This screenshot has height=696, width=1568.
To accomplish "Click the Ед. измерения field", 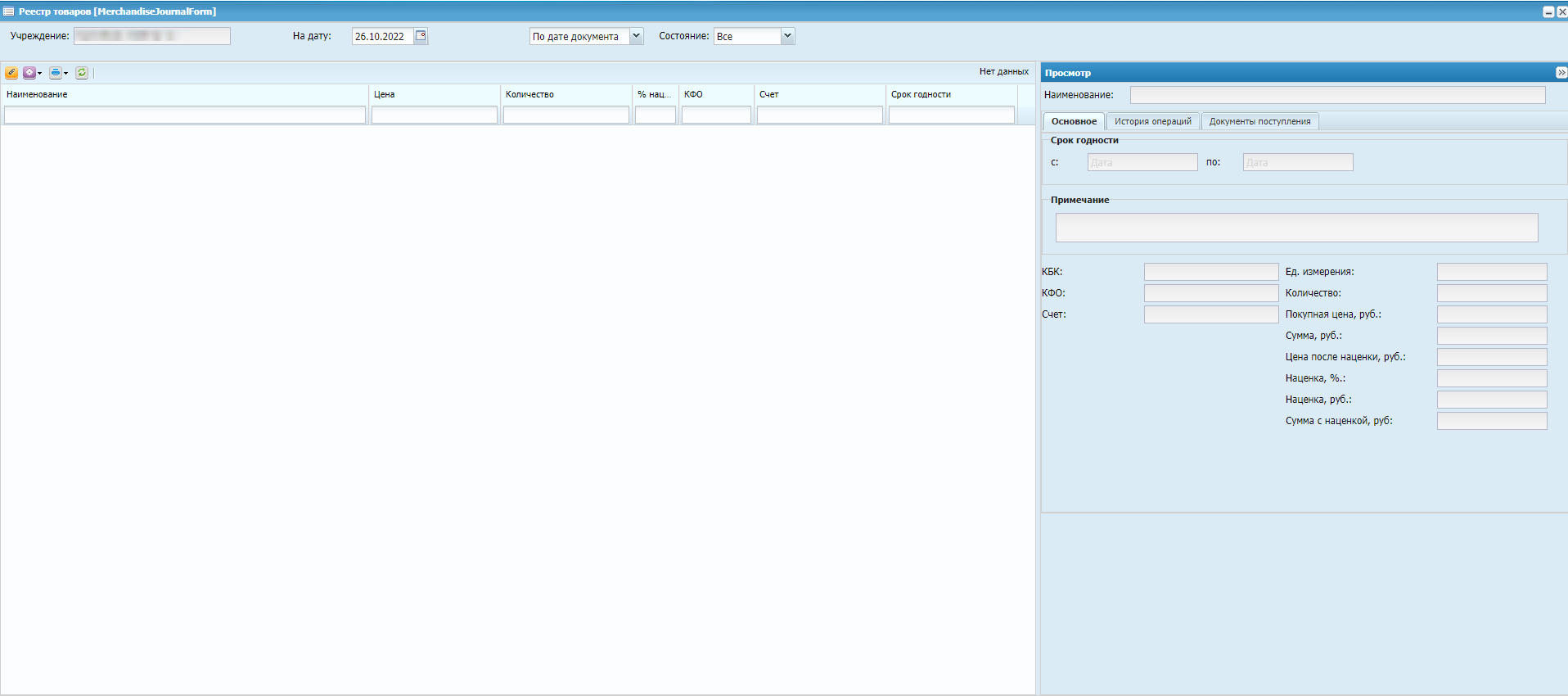I will [x=1492, y=272].
